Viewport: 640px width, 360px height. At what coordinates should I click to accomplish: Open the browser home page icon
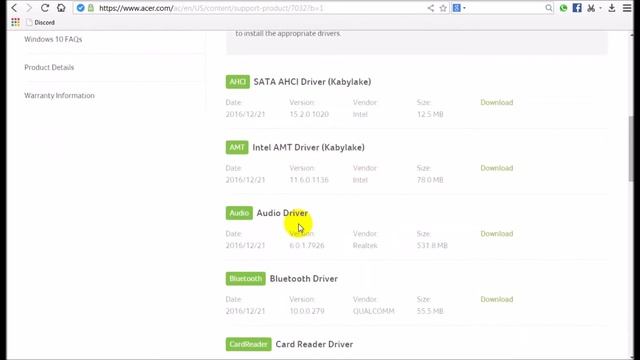coord(61,8)
